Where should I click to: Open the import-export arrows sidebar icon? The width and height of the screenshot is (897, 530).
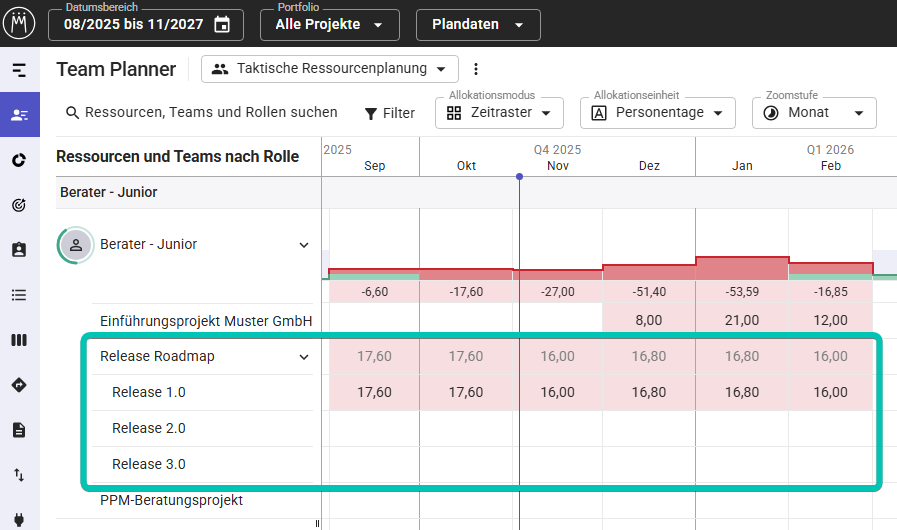click(x=19, y=474)
